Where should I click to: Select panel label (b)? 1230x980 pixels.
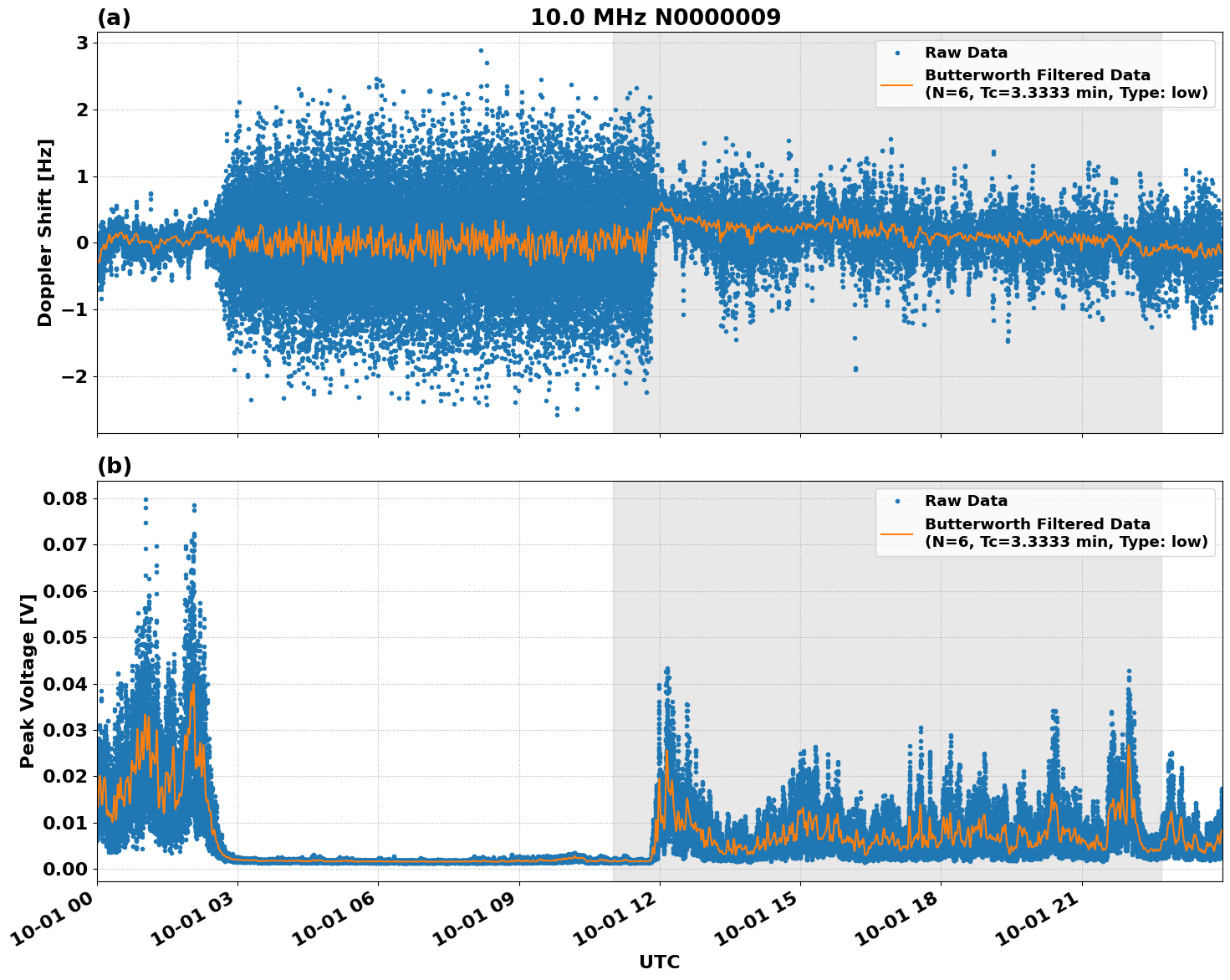115,466
